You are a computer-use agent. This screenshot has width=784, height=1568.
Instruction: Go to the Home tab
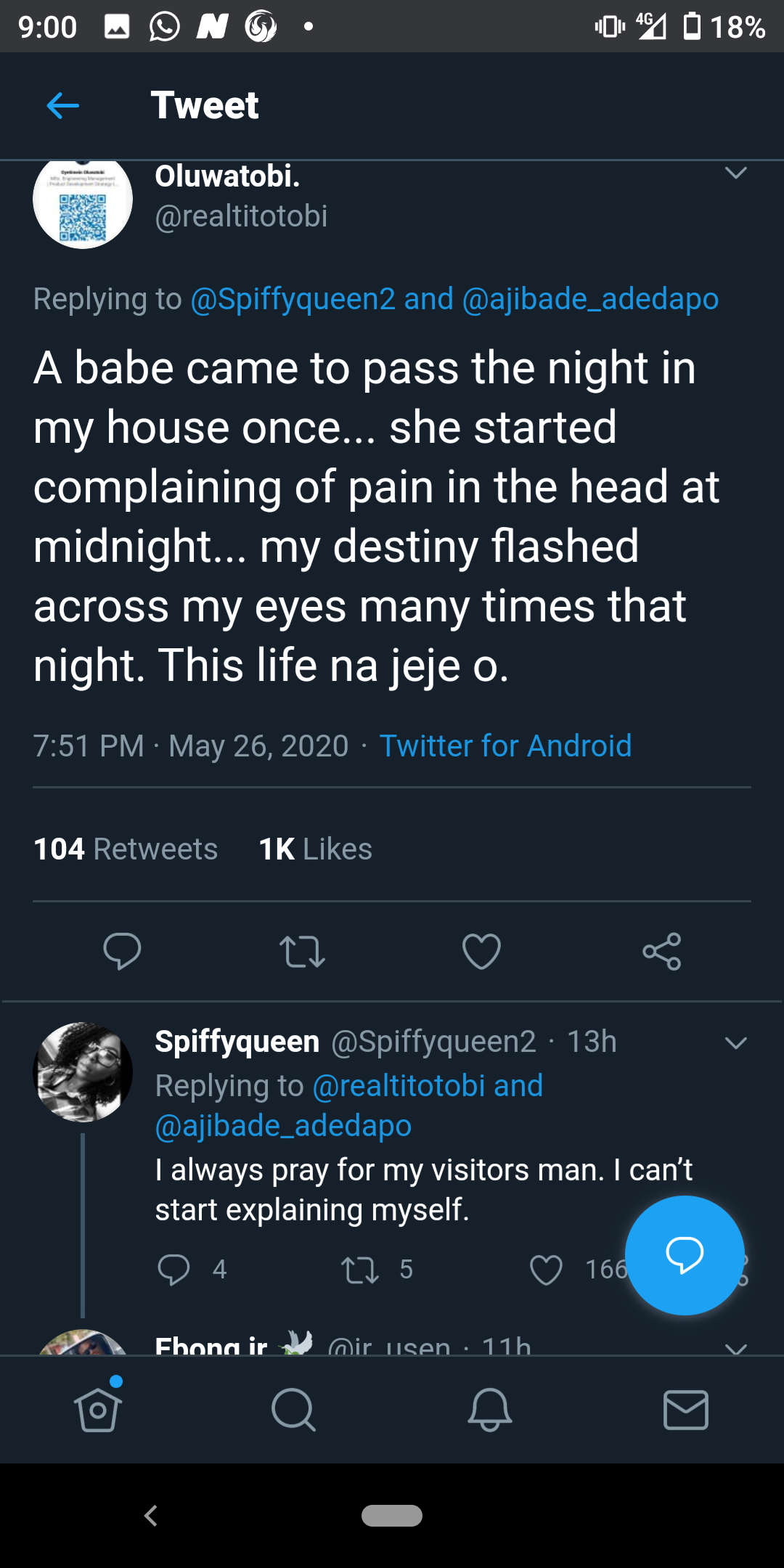(98, 1410)
